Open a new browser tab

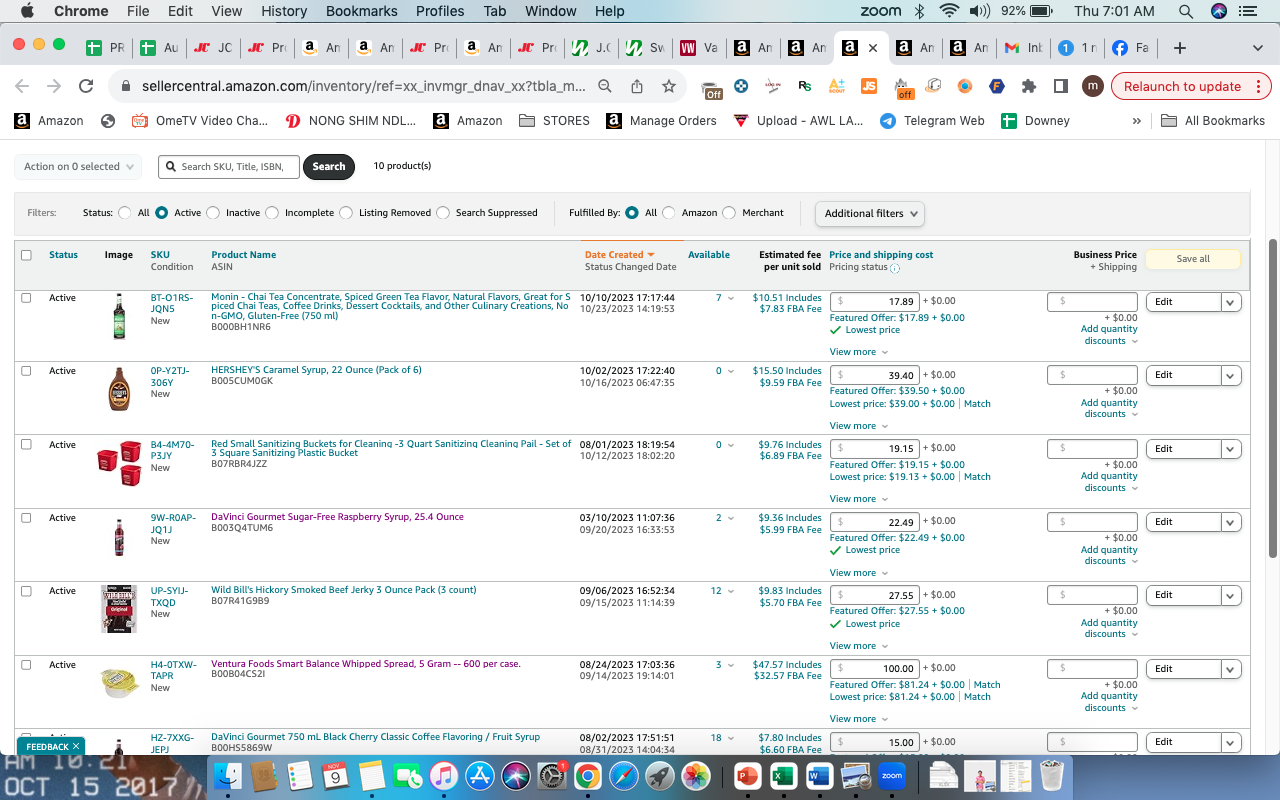click(1180, 48)
